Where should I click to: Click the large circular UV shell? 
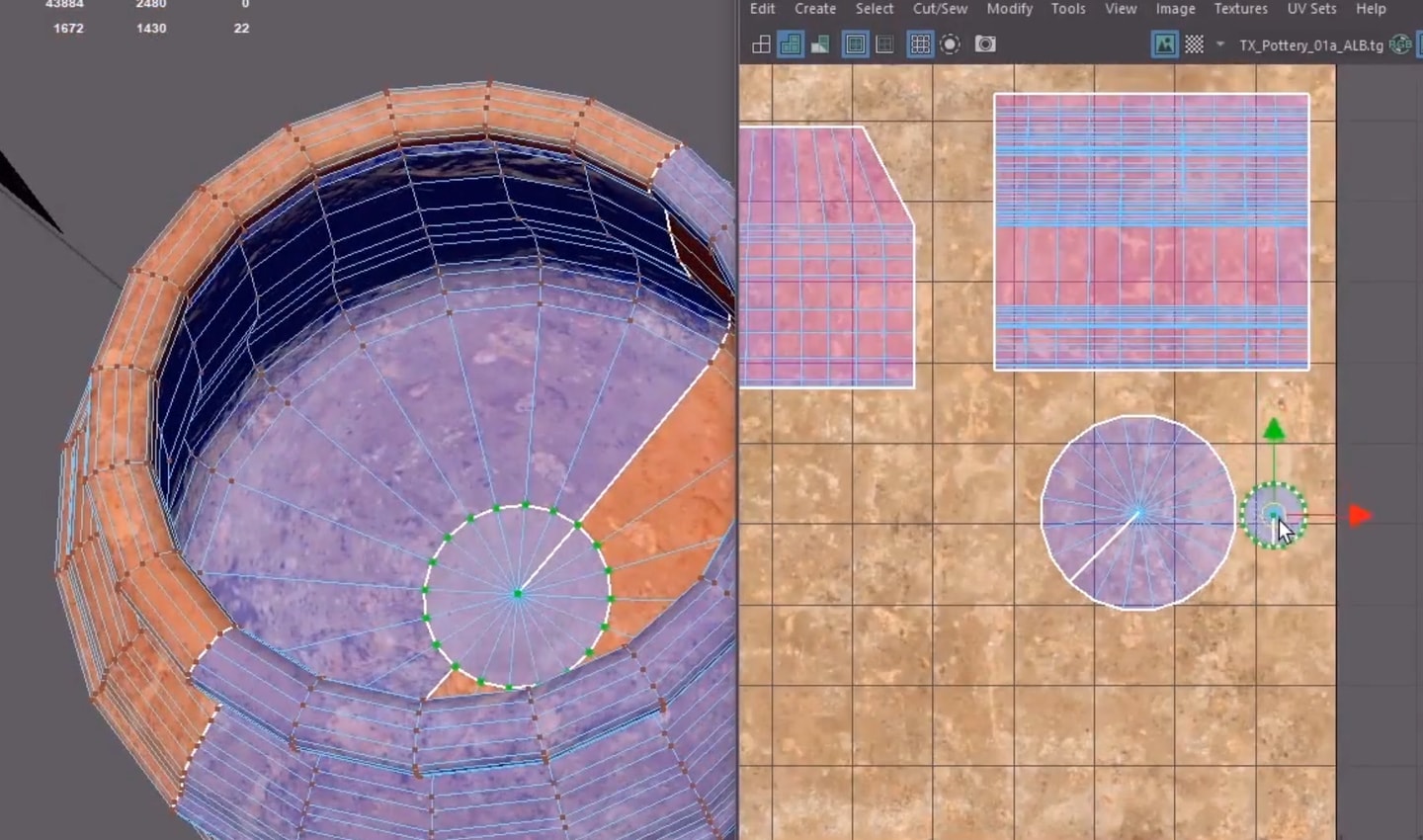[1138, 513]
